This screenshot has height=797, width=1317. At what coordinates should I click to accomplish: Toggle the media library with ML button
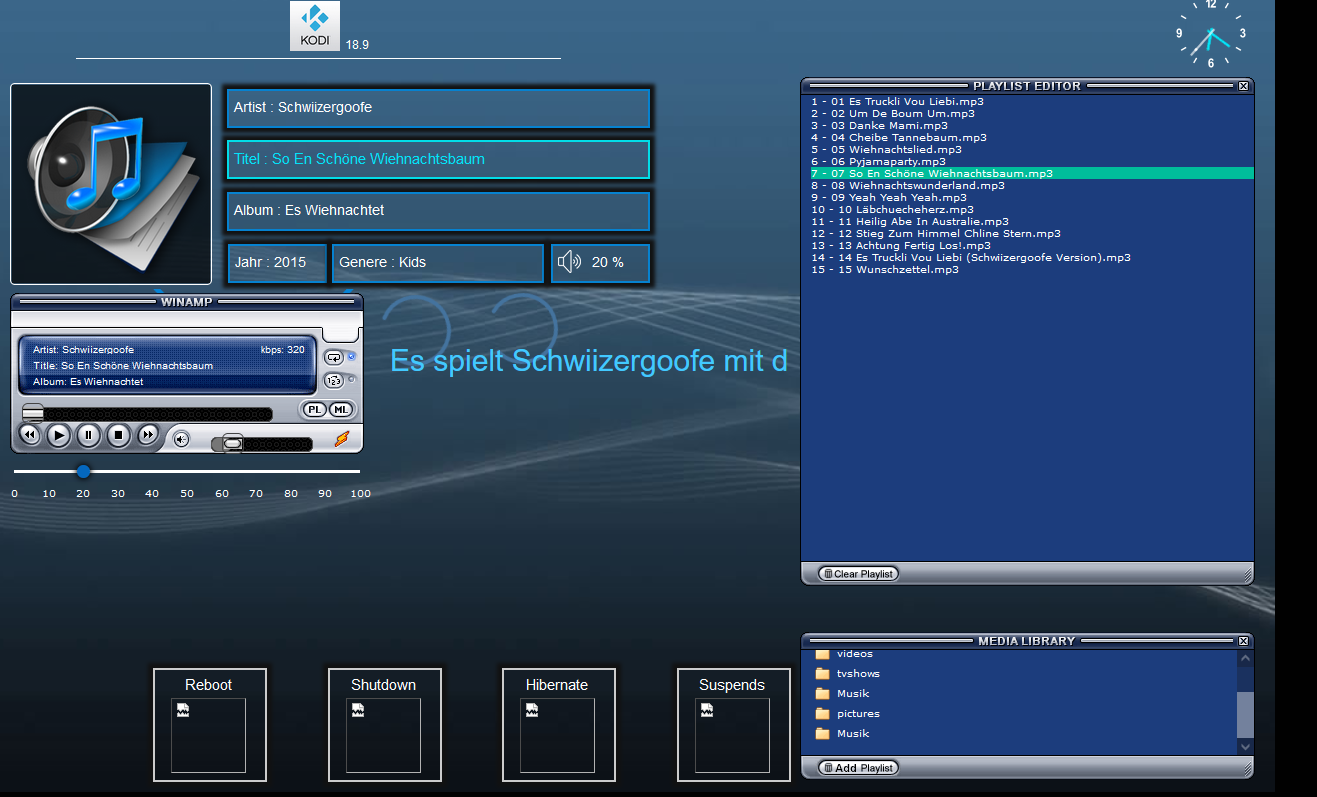pos(341,409)
